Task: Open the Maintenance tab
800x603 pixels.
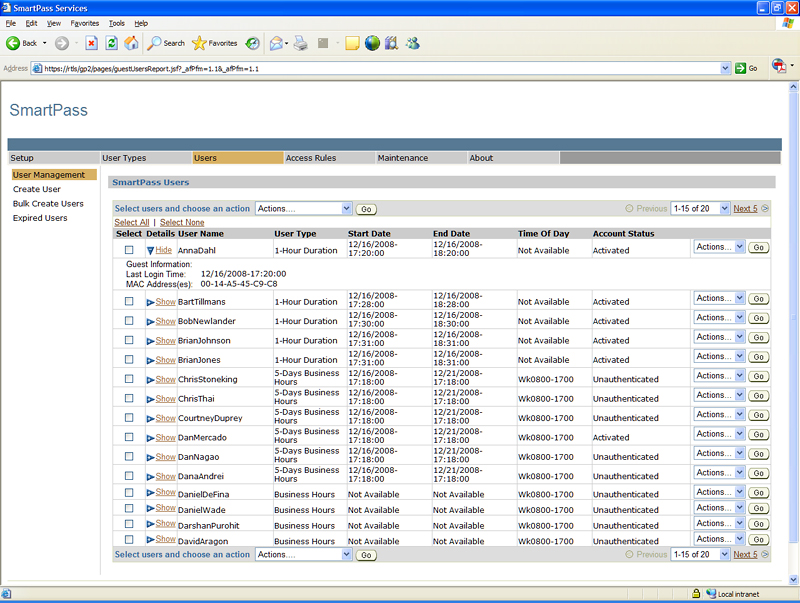Action: point(421,158)
